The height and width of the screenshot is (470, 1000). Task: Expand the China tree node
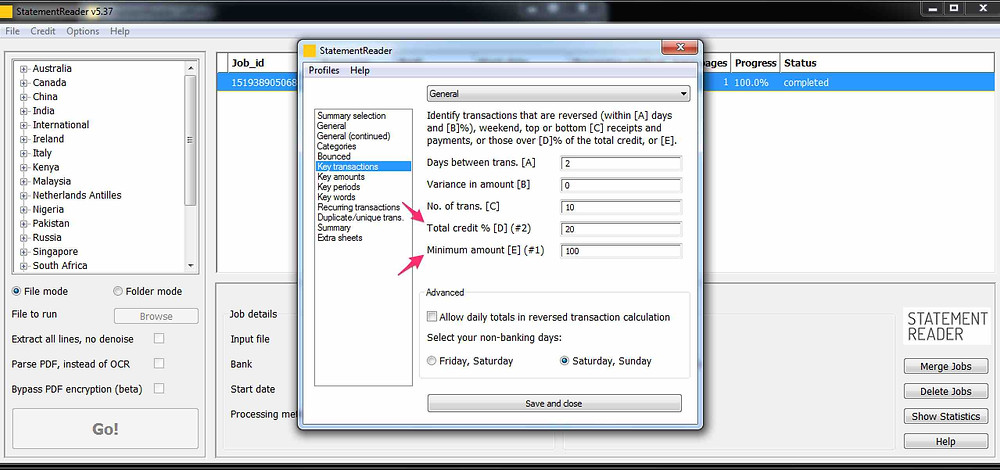tap(24, 97)
